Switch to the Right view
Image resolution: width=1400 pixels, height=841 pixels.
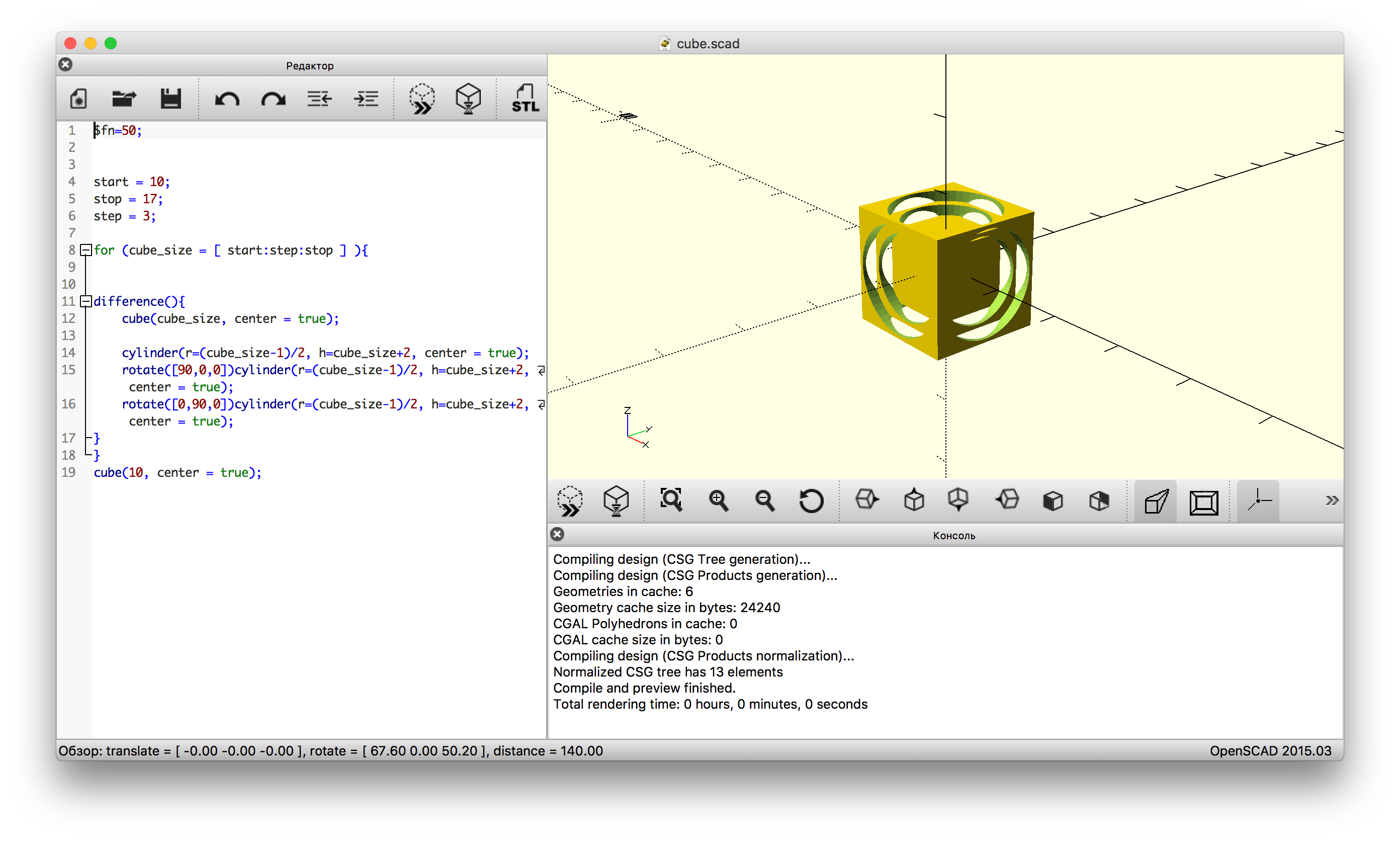click(x=867, y=500)
